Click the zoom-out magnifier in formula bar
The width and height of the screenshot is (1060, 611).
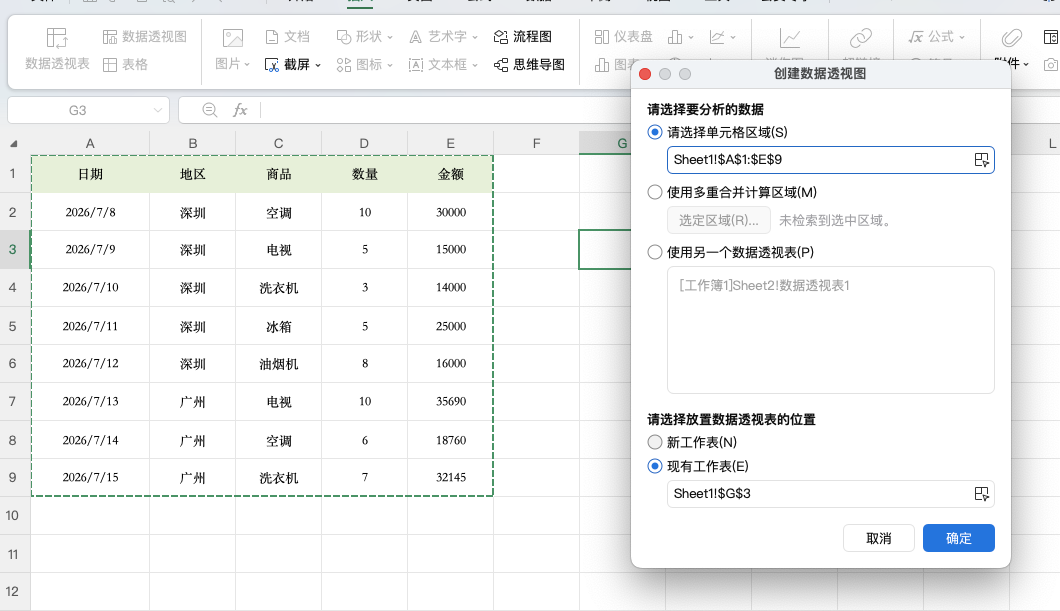click(x=210, y=109)
